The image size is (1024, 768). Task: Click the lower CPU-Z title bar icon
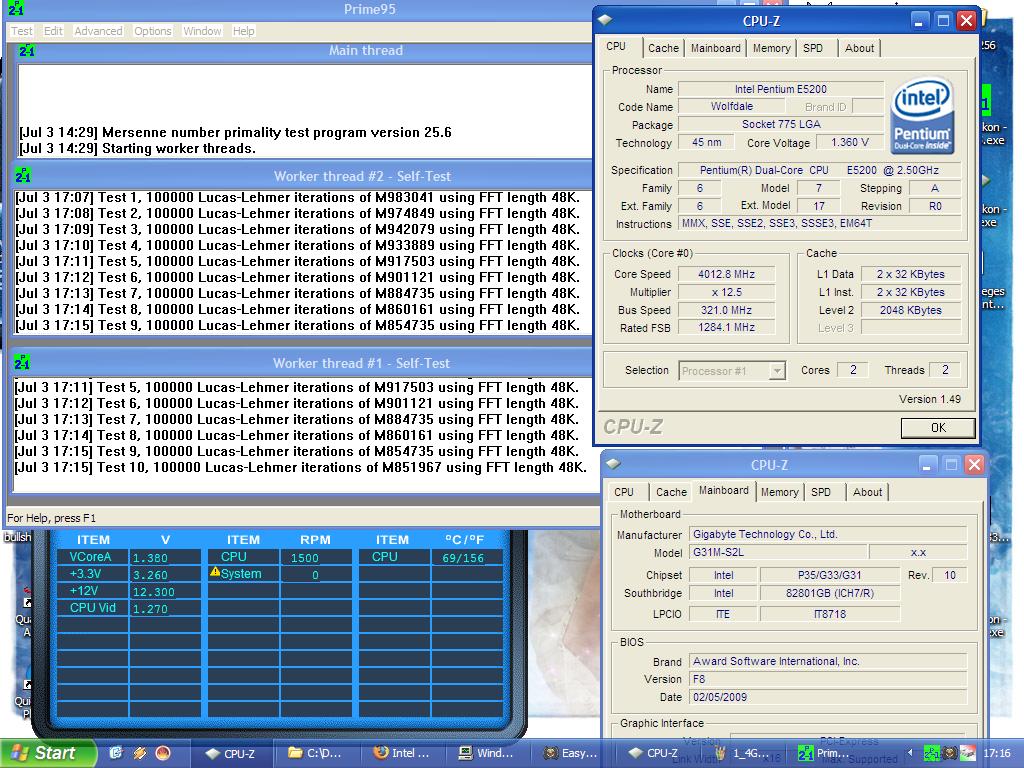click(613, 464)
